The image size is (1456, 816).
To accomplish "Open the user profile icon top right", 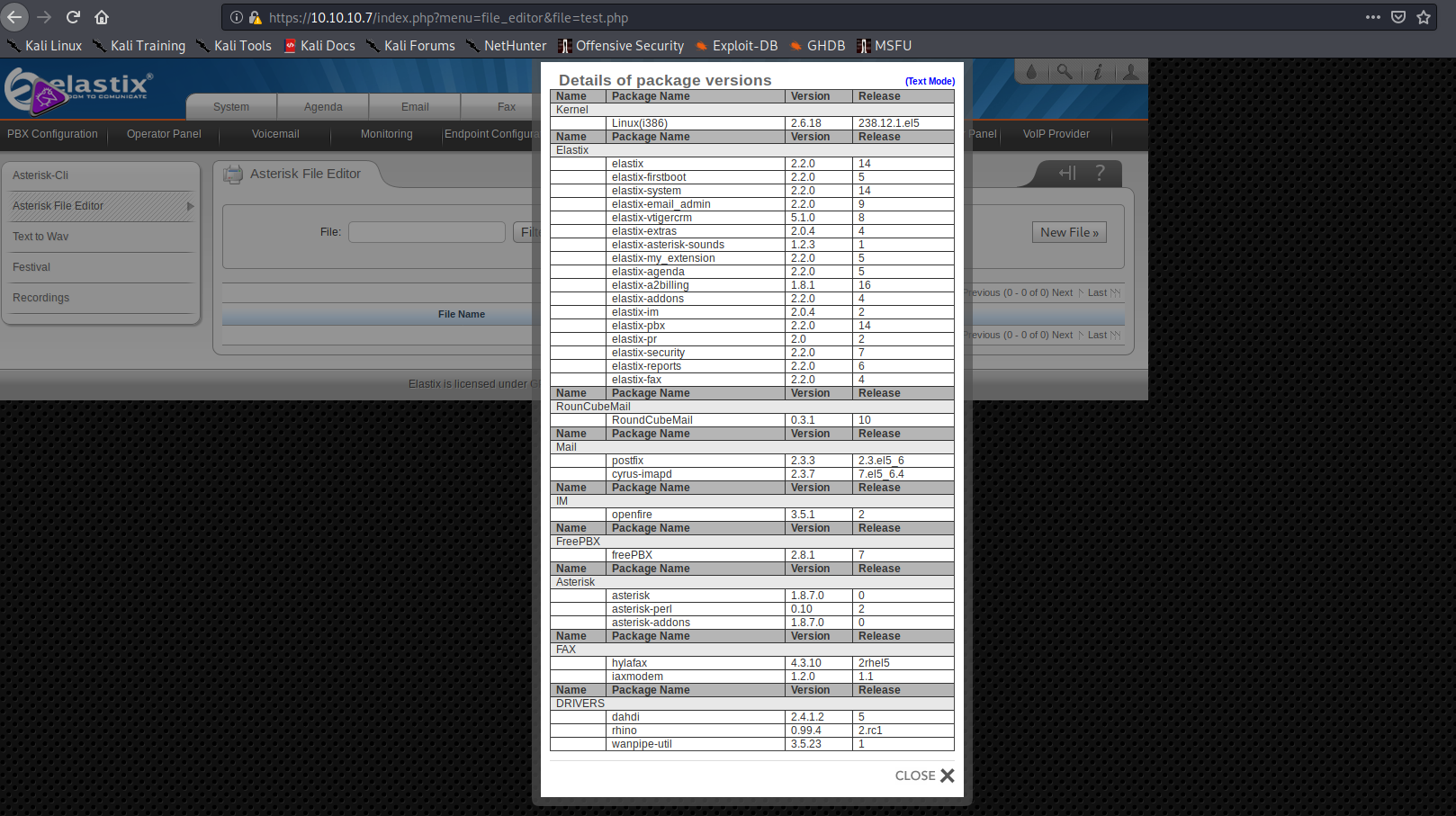I will (1131, 71).
